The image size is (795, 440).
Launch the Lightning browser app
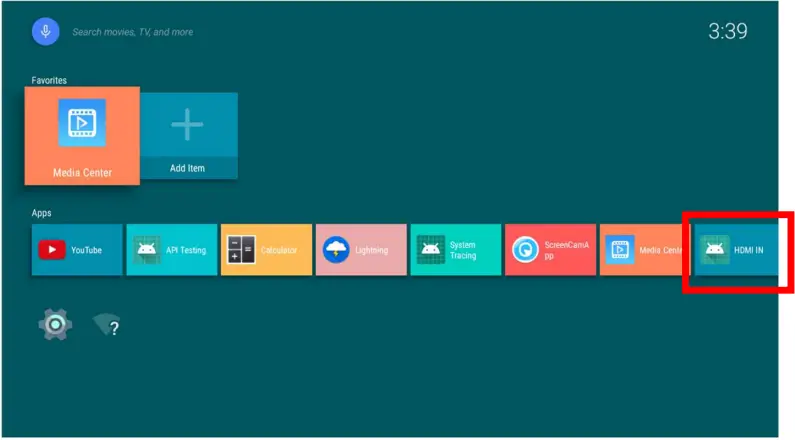coord(362,250)
